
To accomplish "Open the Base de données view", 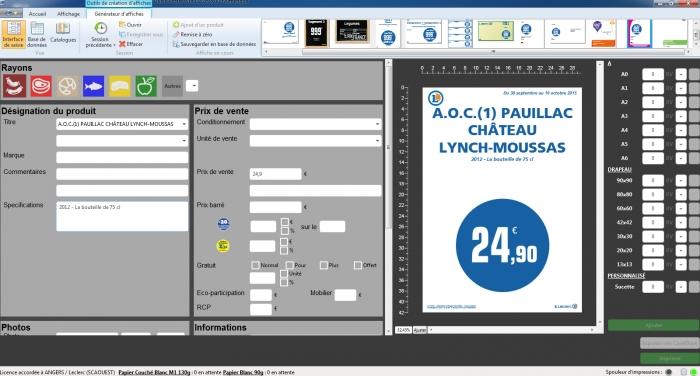I will click(37, 33).
